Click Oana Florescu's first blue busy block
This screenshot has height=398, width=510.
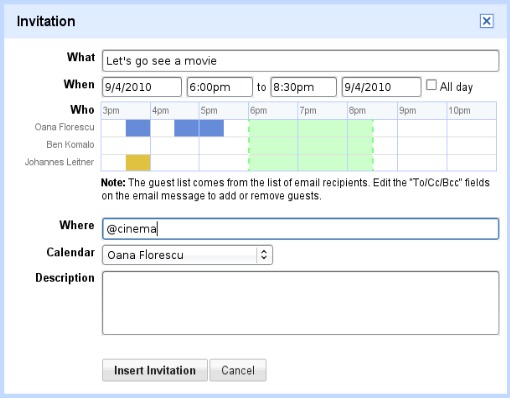(138, 128)
